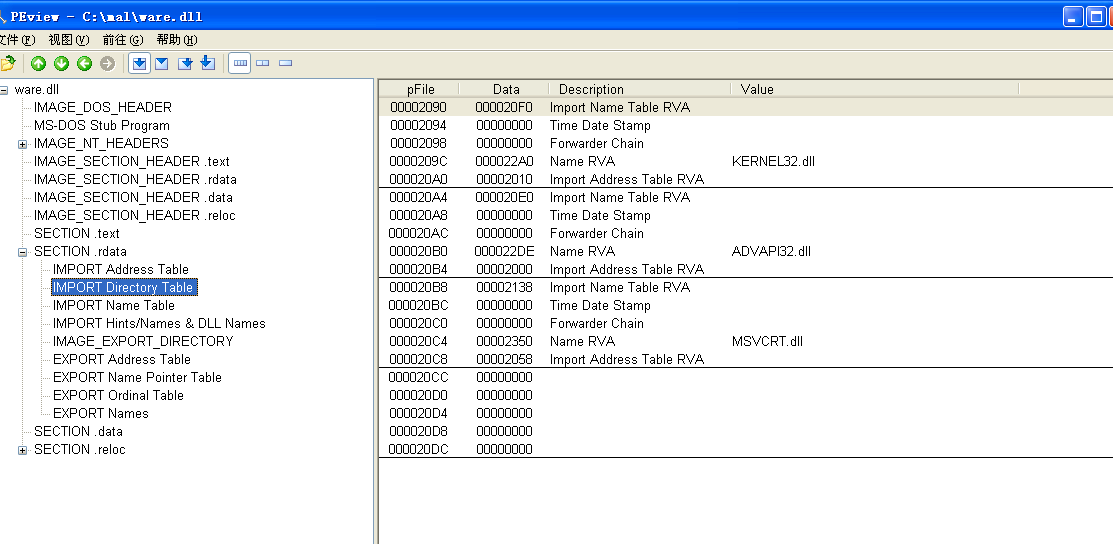Select SECTION .text in the tree
1113x544 pixels.
(77, 234)
